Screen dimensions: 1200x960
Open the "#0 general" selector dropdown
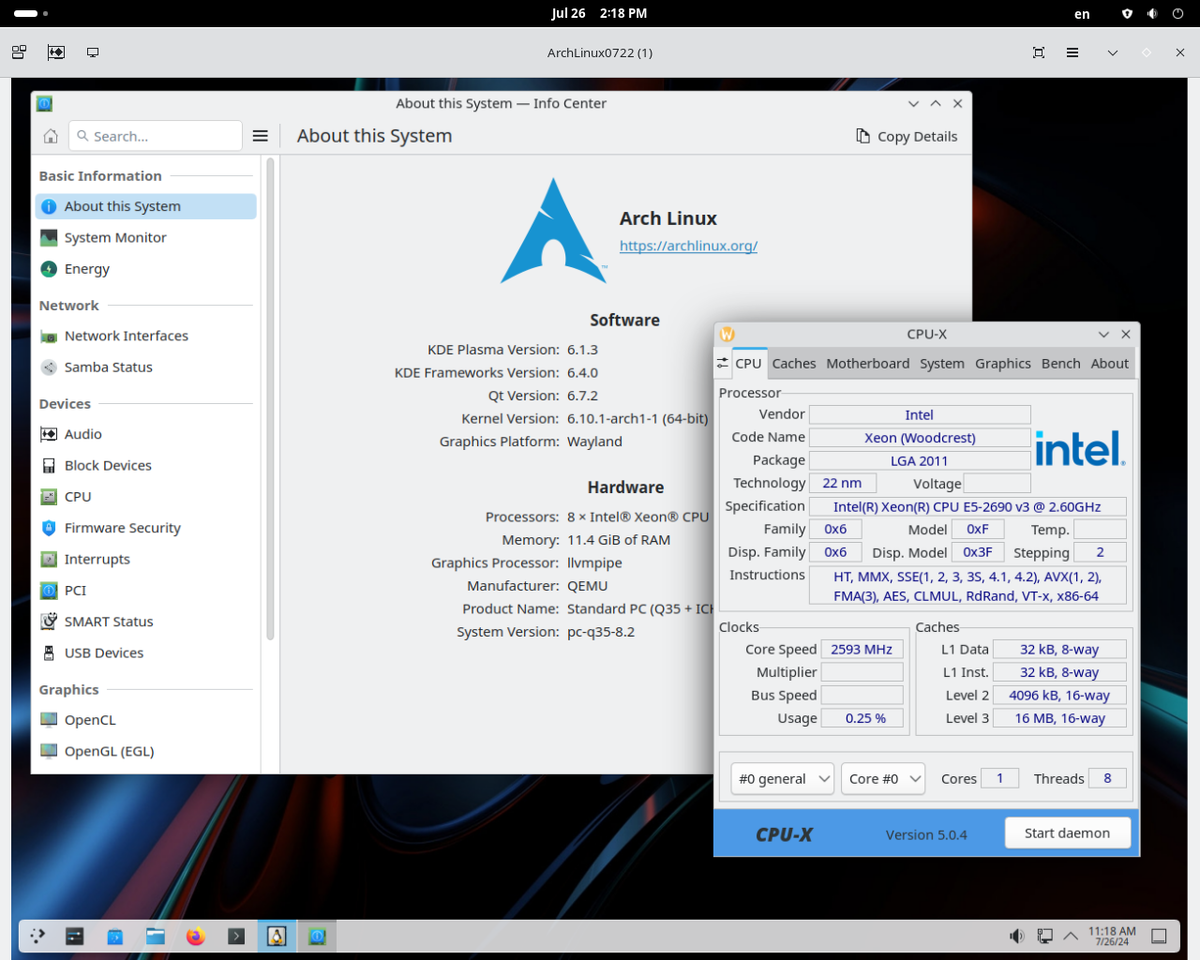pyautogui.click(x=782, y=778)
